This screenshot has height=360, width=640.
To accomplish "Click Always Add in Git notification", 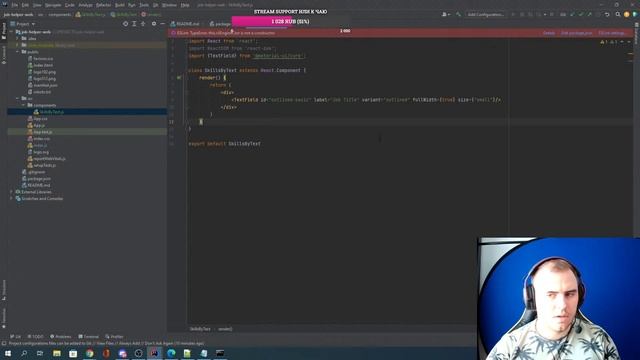I will [128, 344].
